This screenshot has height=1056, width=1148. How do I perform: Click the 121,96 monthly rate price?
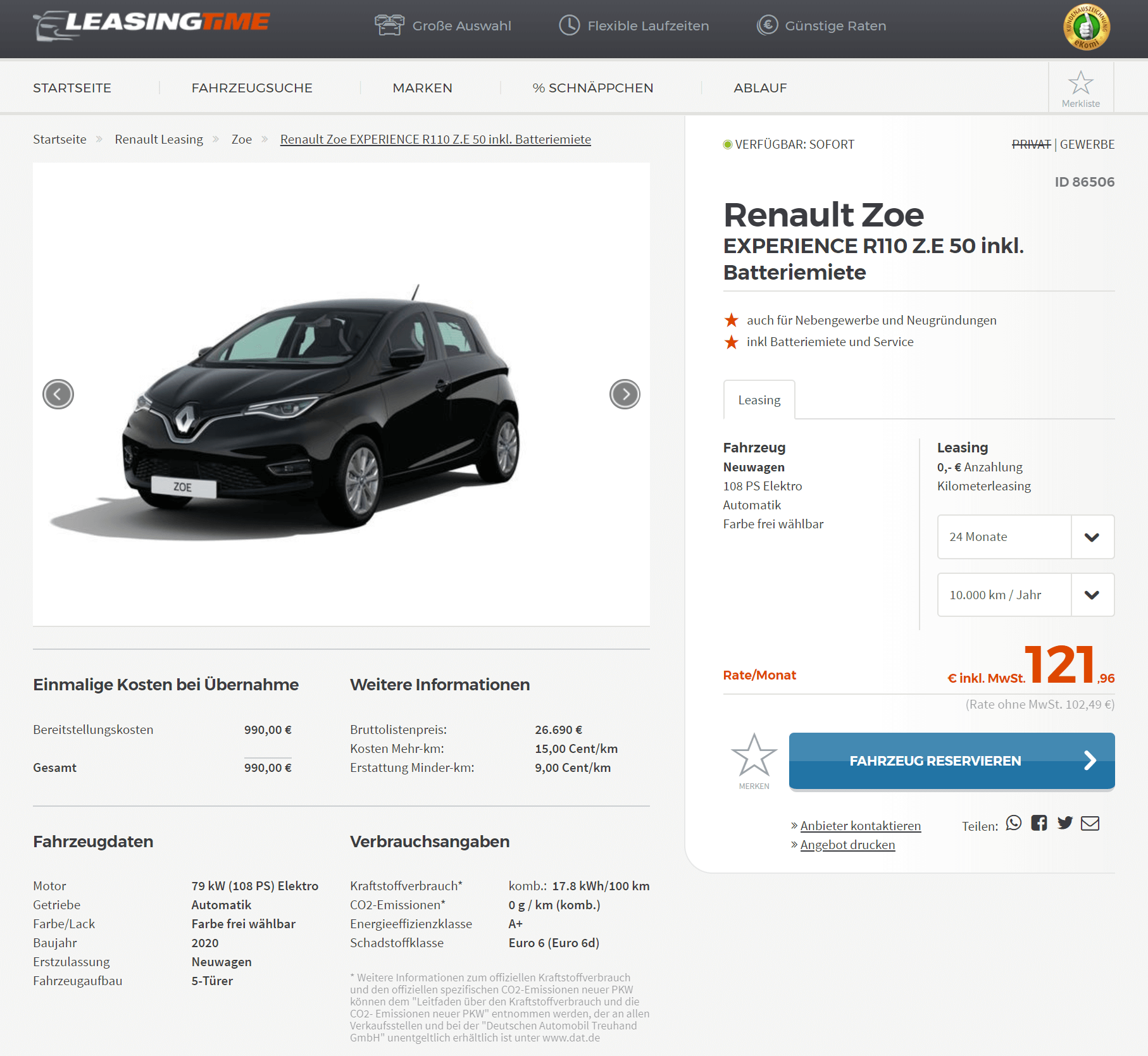tap(1070, 664)
